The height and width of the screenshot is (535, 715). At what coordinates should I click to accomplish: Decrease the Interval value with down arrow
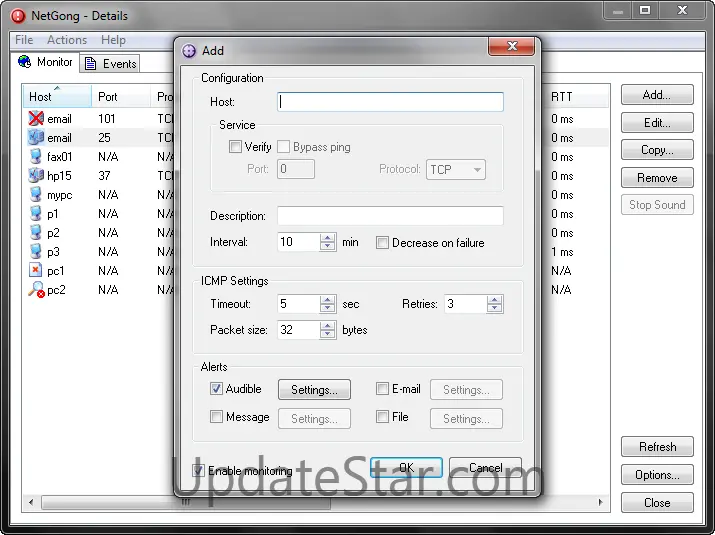(x=327, y=246)
